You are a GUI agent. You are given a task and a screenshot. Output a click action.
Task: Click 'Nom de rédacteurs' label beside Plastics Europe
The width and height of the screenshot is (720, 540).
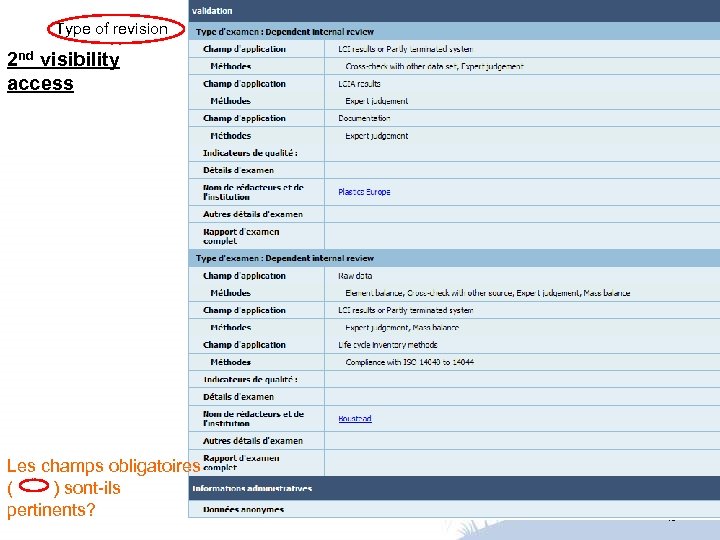pos(253,192)
